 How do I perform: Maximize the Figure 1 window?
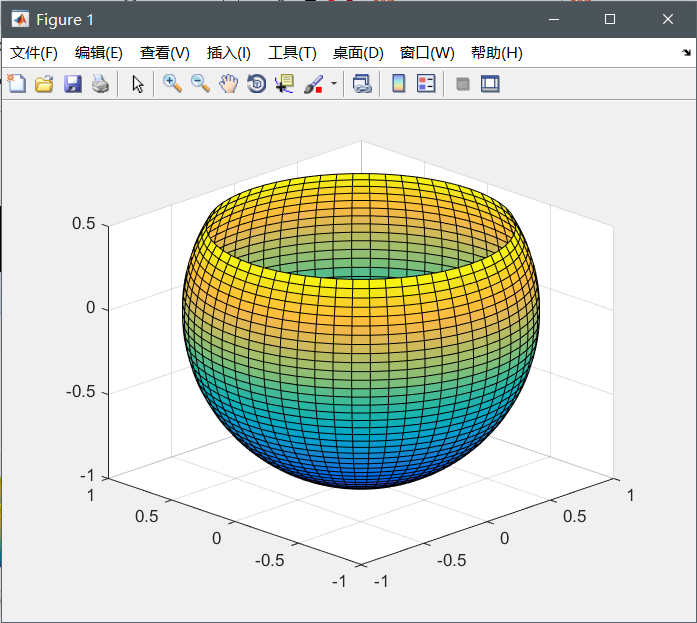pos(610,19)
